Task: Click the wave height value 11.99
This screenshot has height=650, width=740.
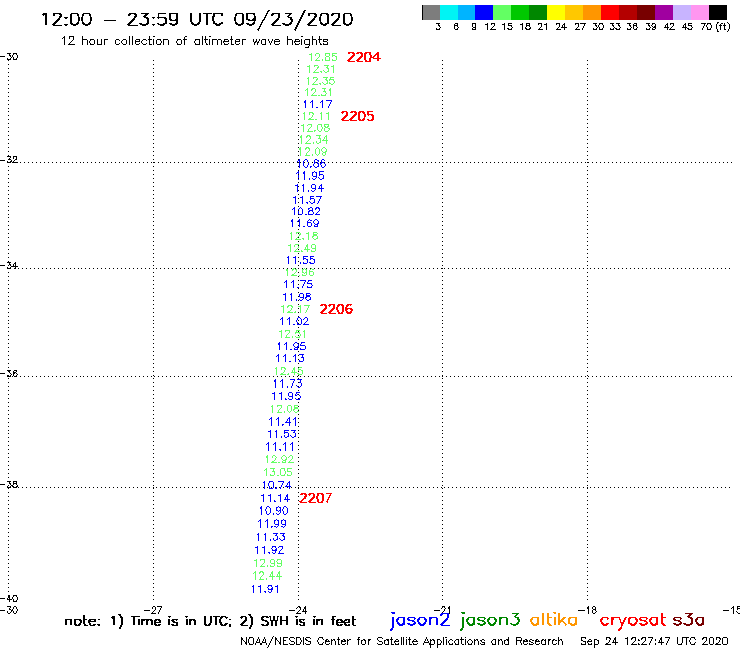Action: [272, 523]
